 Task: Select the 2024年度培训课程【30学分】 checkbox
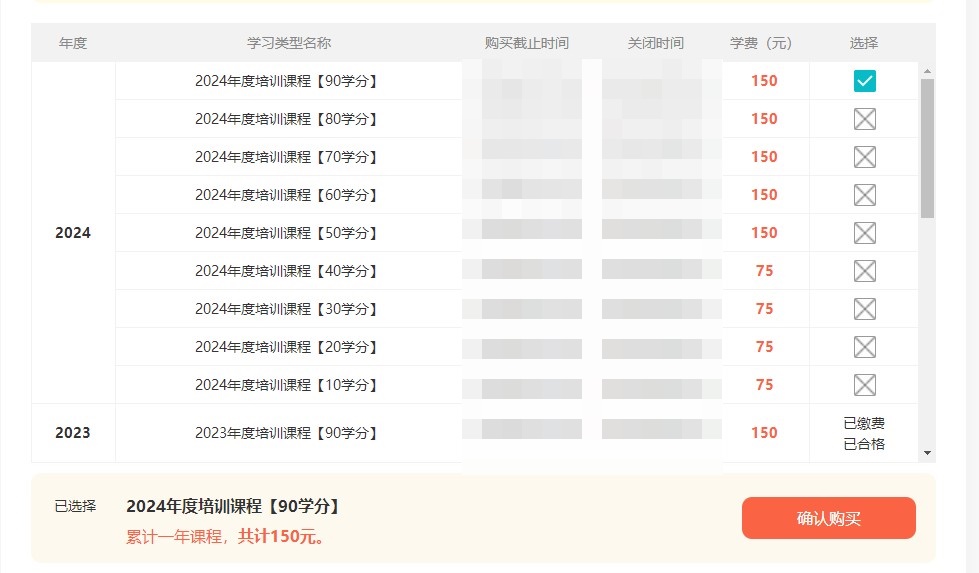tap(865, 309)
